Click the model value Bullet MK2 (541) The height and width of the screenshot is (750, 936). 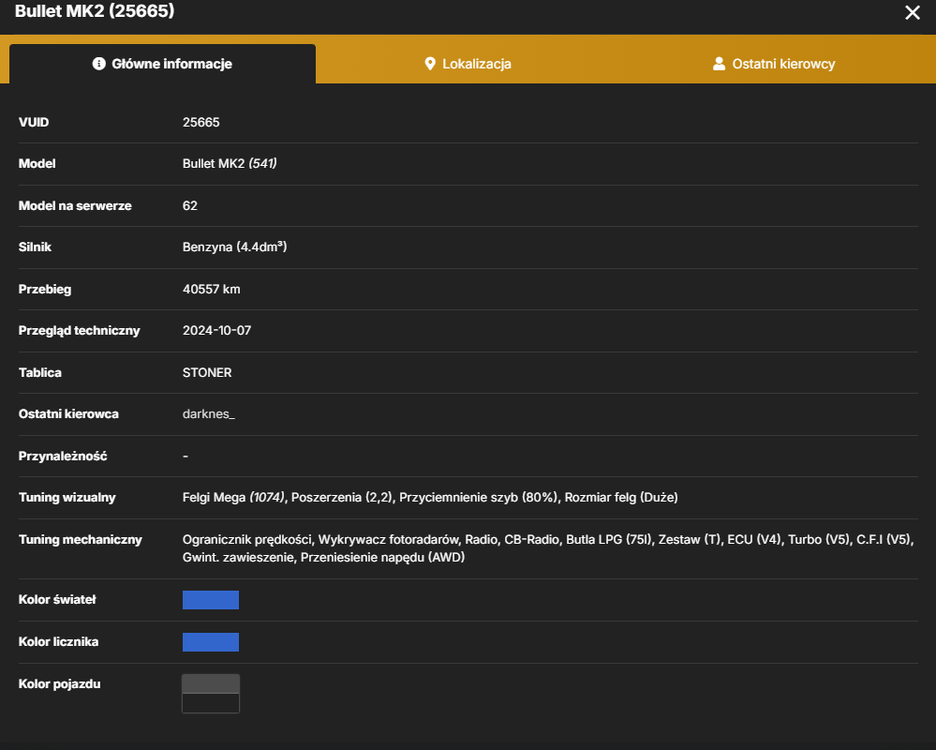tap(230, 164)
